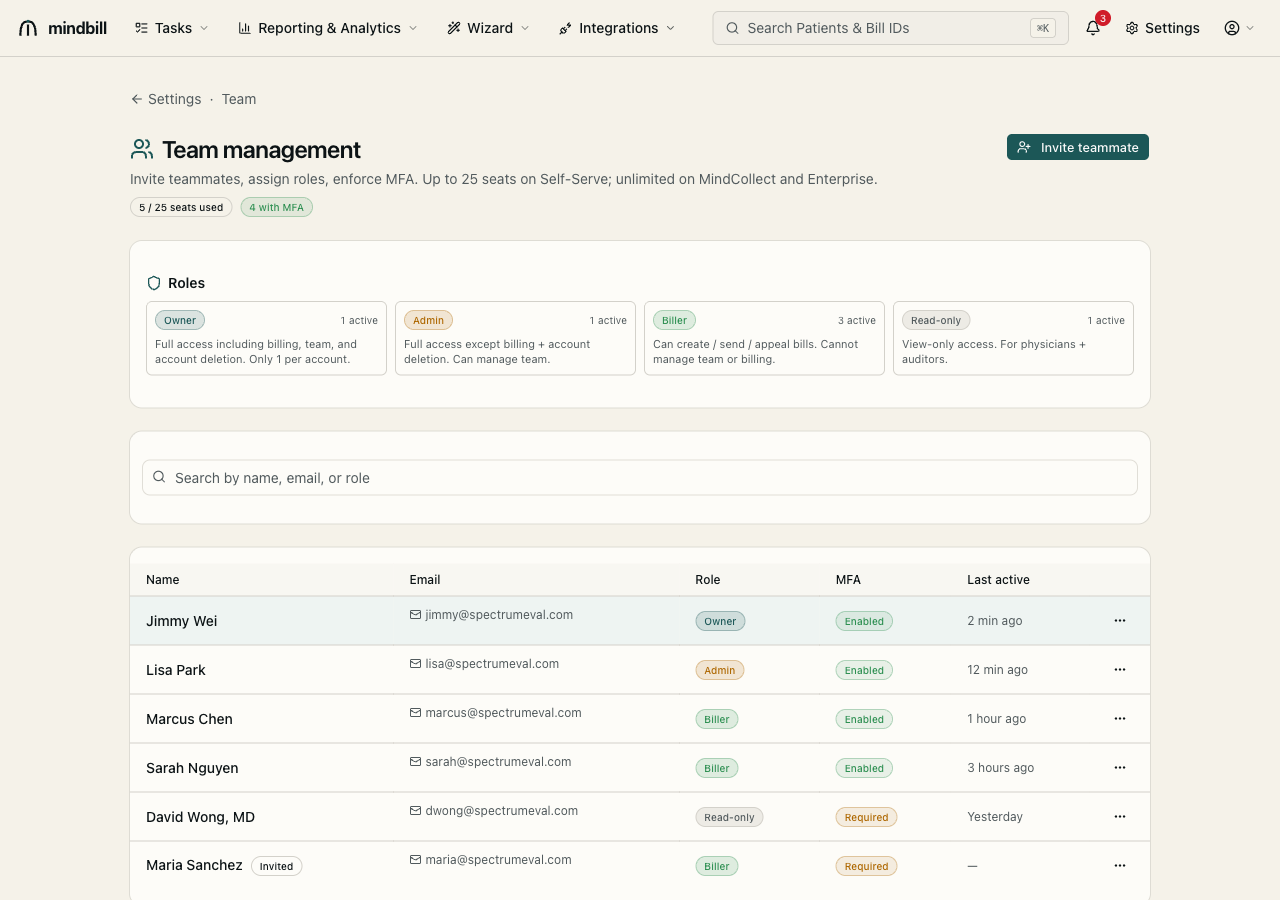Click the Name column header
This screenshot has width=1280, height=900.
tap(163, 579)
